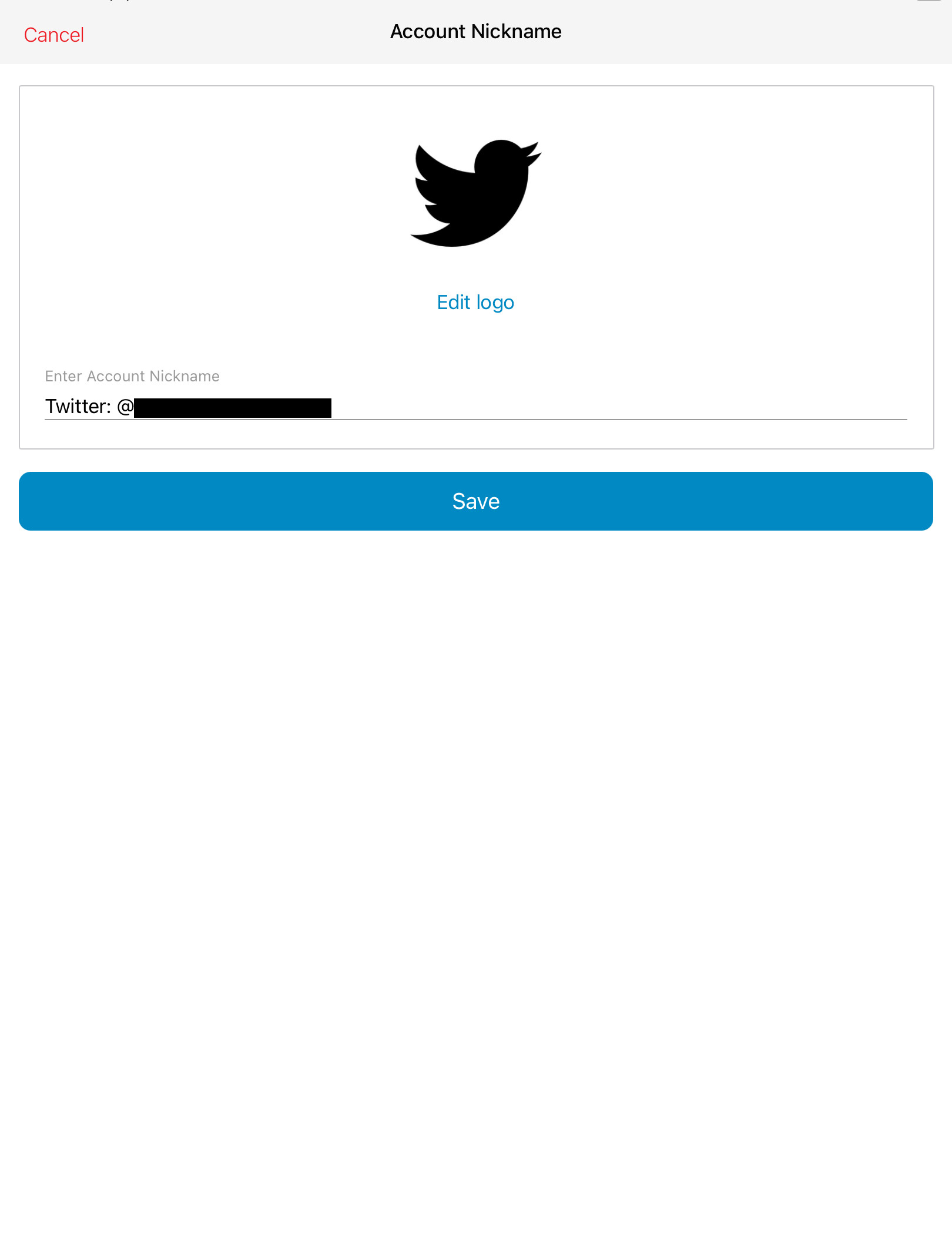952x1251 pixels.
Task: Click the blue Save button
Action: point(476,501)
